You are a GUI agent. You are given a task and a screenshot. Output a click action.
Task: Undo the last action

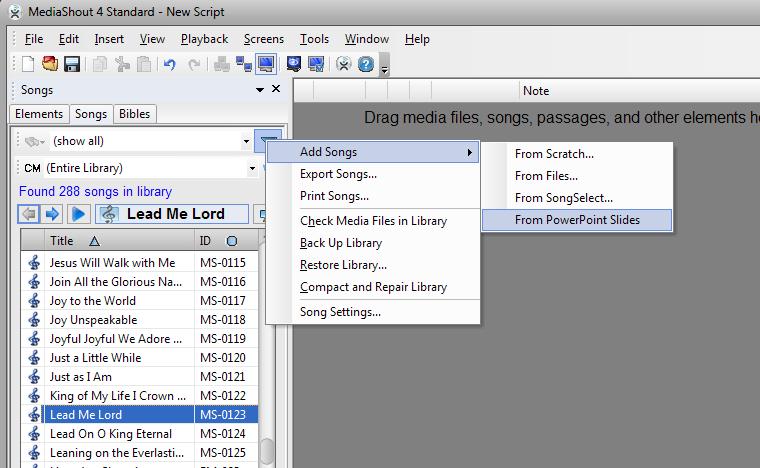169,64
